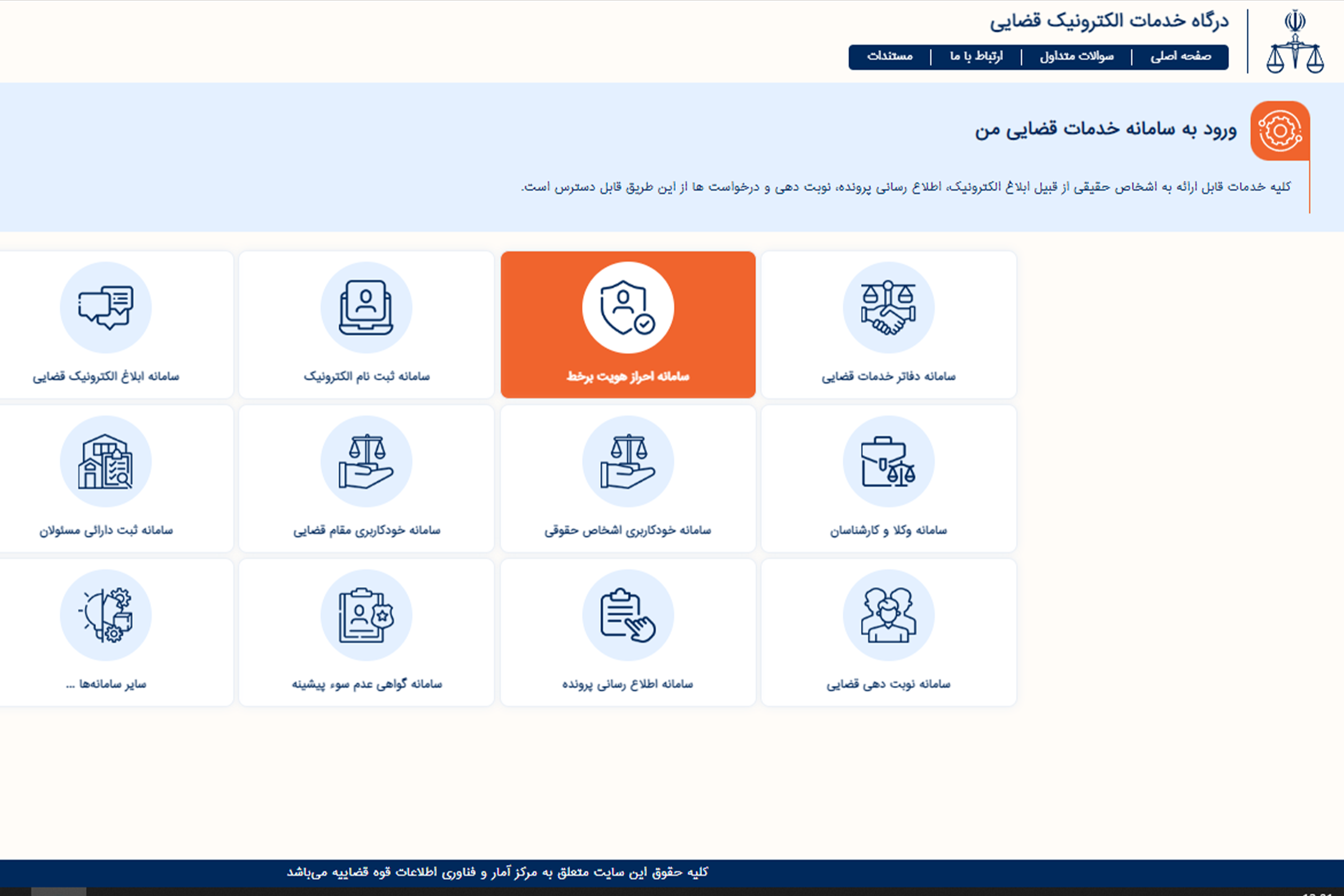Screen dimensions: 1344x896
Task: Open the badge clipboard icon for گواهی عدم سوء پیشینه
Action: click(x=366, y=615)
